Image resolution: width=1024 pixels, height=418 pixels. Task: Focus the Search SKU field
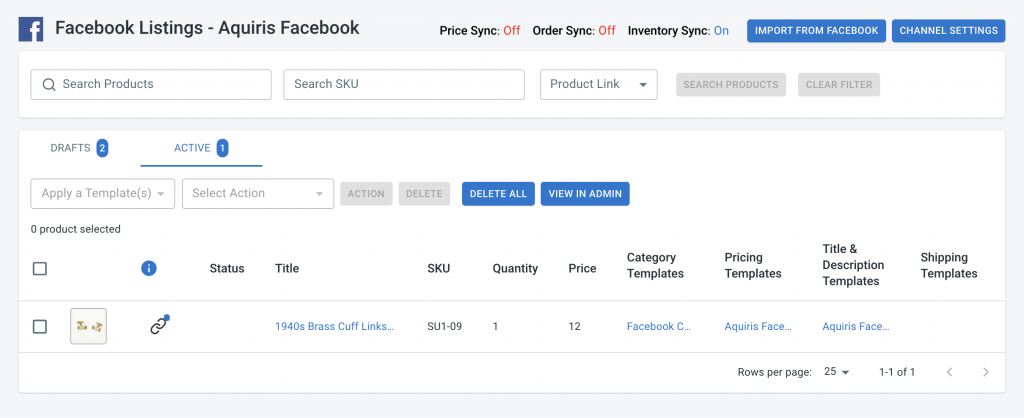click(x=404, y=84)
